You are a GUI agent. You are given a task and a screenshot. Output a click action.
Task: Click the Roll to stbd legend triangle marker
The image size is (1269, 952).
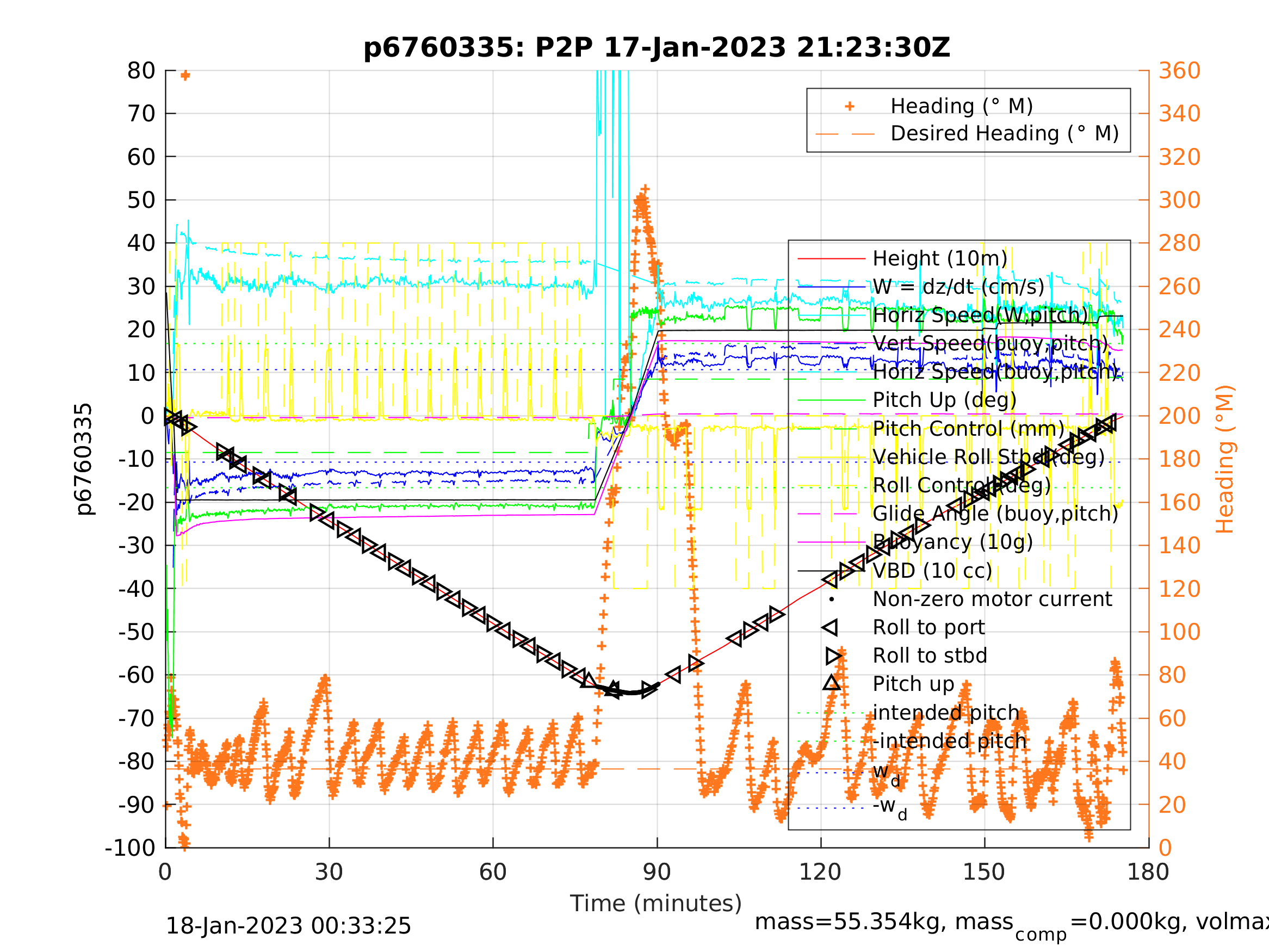point(833,656)
